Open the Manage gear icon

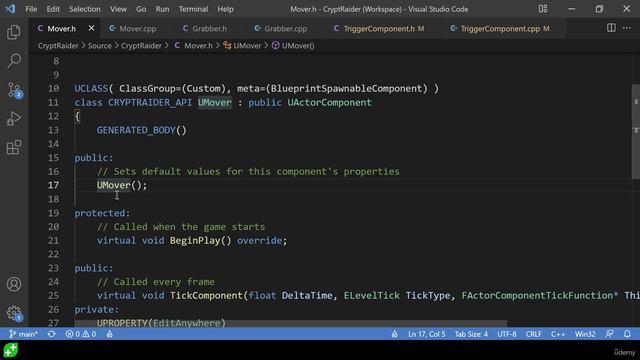click(15, 313)
